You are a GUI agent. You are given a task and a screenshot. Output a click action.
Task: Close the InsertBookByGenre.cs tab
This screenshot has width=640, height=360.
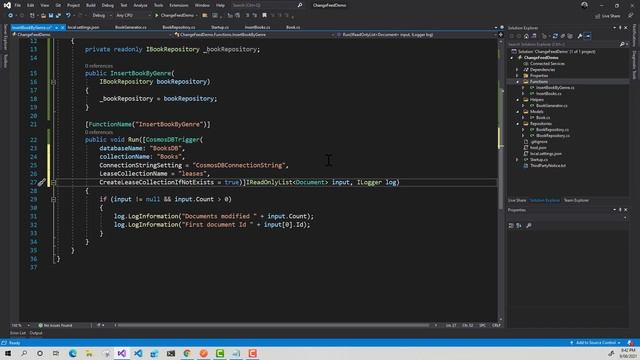(62, 27)
